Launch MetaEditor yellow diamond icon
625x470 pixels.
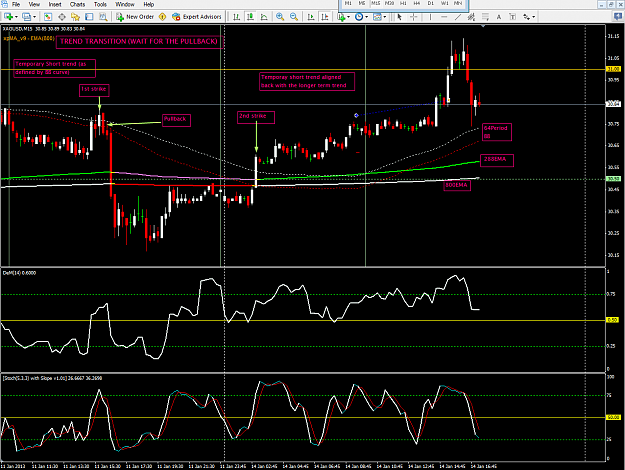pyautogui.click(x=162, y=17)
